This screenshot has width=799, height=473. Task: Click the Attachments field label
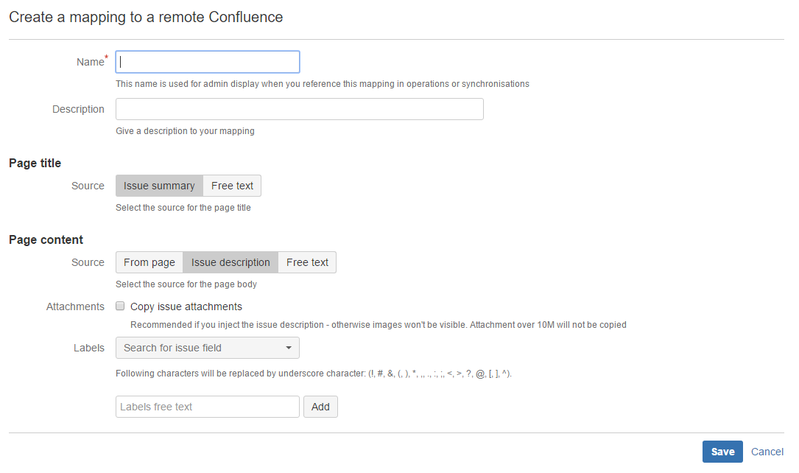75,306
